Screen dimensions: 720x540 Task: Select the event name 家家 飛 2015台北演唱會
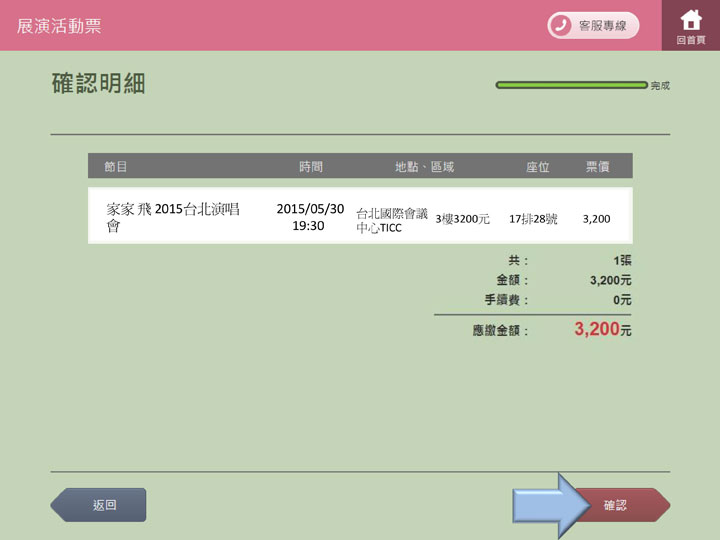tap(173, 218)
